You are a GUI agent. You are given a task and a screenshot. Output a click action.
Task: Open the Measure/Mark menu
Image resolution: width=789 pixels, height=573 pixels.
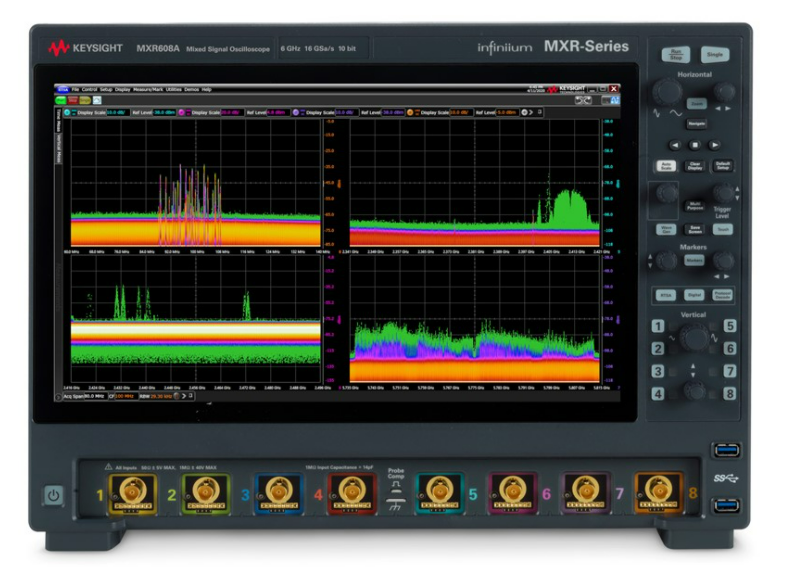pyautogui.click(x=148, y=90)
